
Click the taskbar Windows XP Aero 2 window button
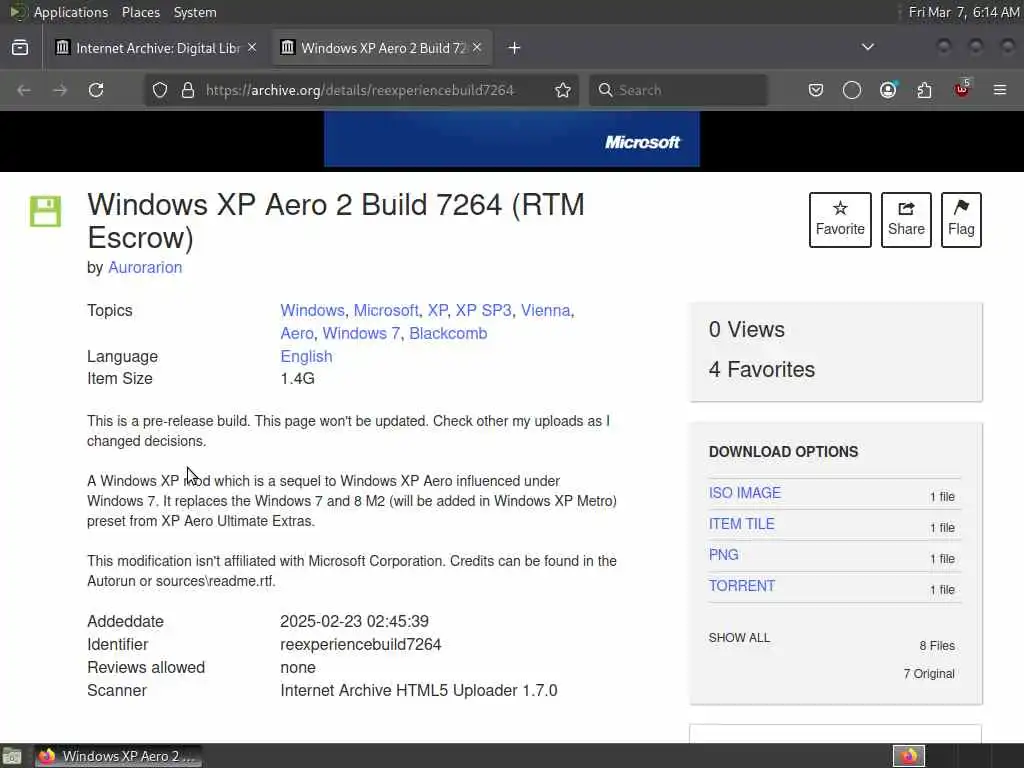click(118, 756)
